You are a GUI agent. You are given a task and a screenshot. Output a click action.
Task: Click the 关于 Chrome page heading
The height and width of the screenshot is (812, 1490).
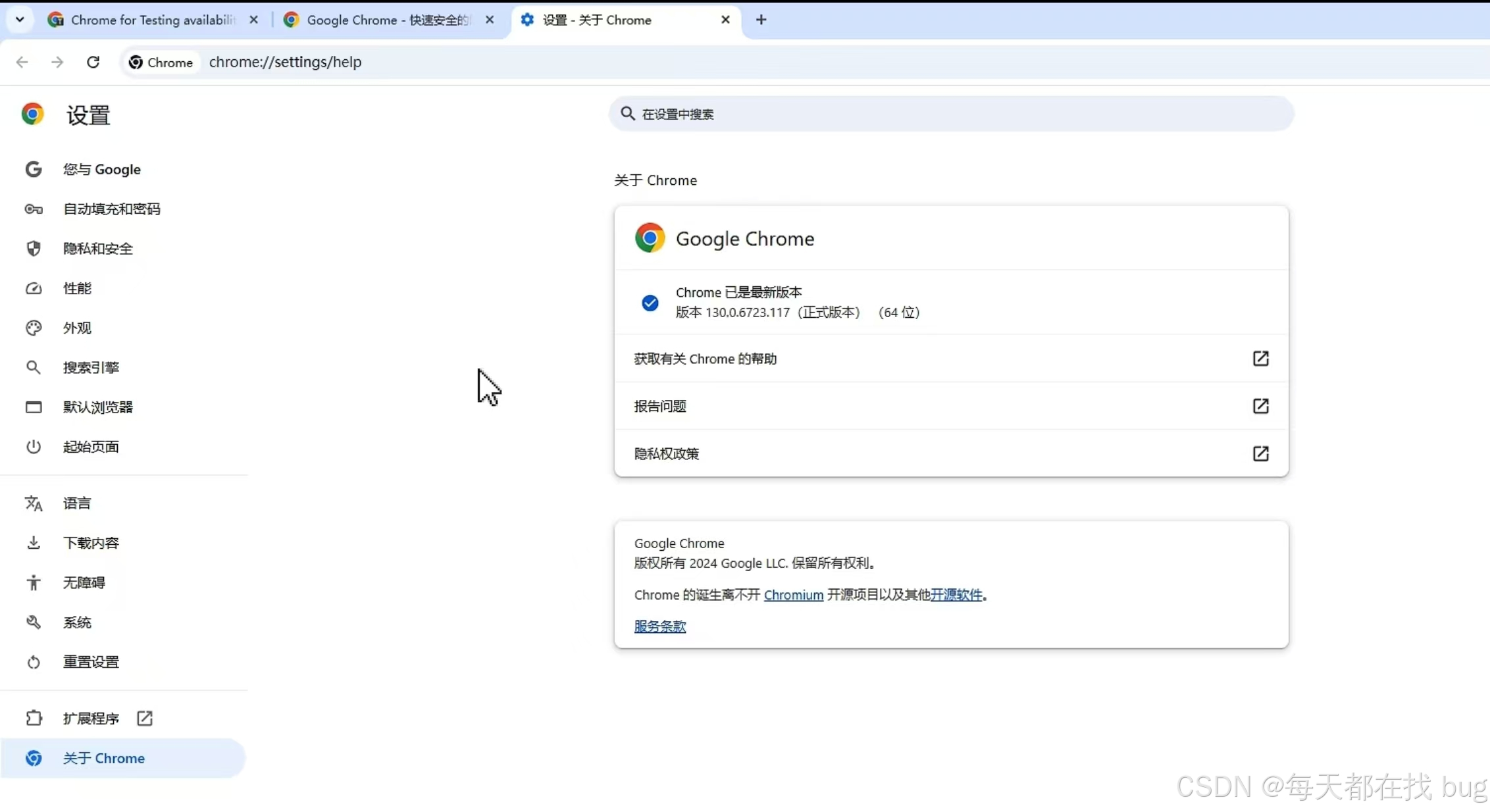coord(655,180)
